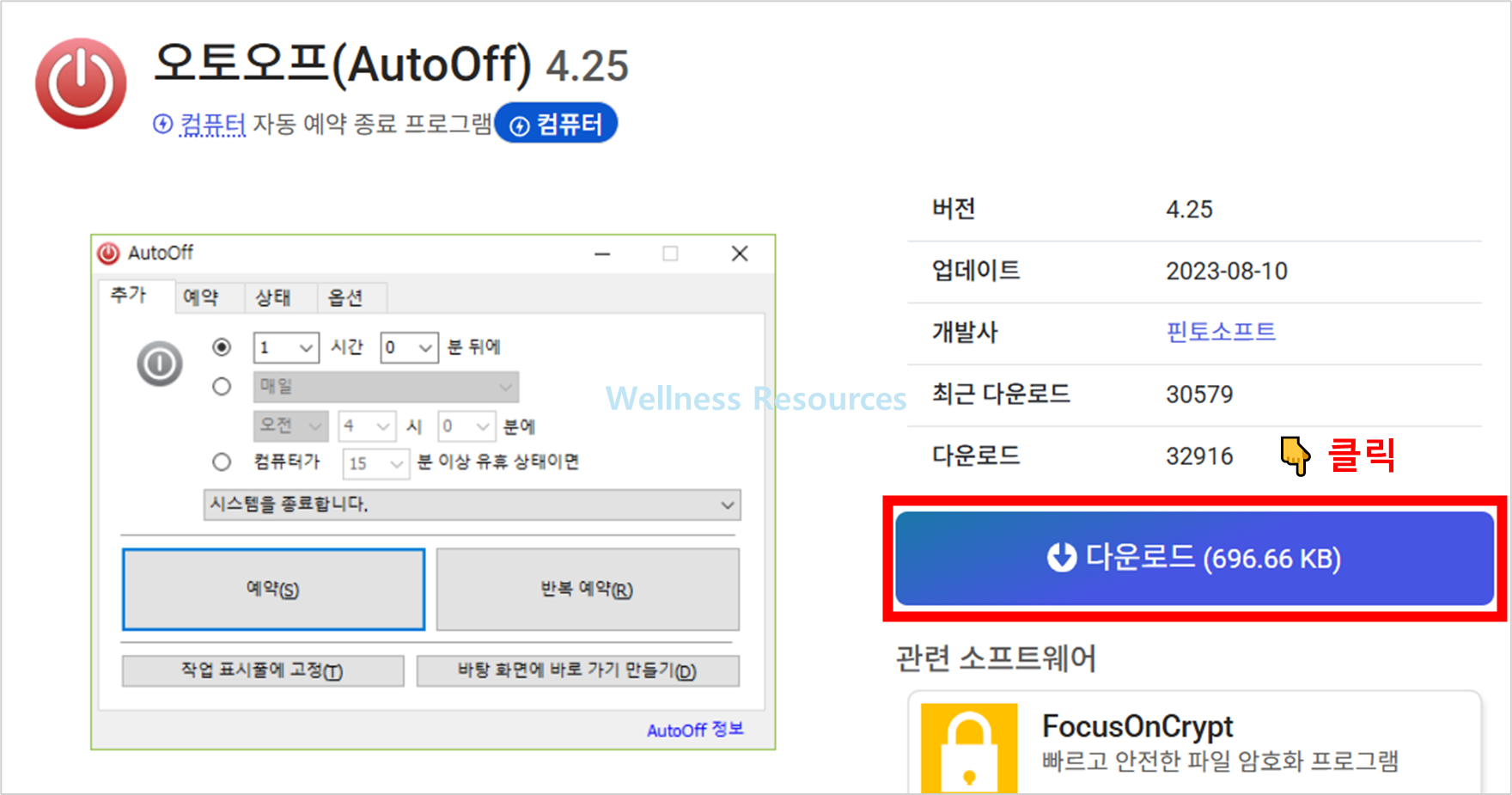Click the gray power icon in AutoOff window
The image size is (1512, 795).
point(160,364)
